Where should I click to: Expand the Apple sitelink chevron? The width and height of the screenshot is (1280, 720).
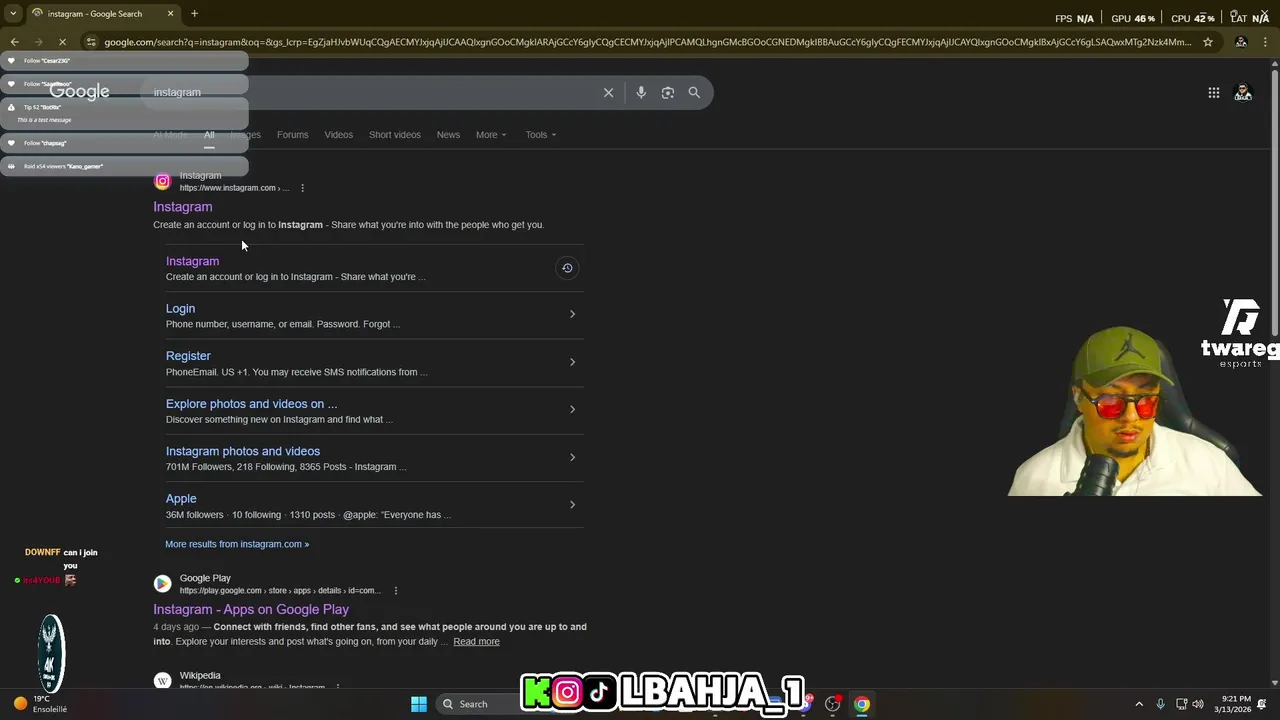pos(572,504)
